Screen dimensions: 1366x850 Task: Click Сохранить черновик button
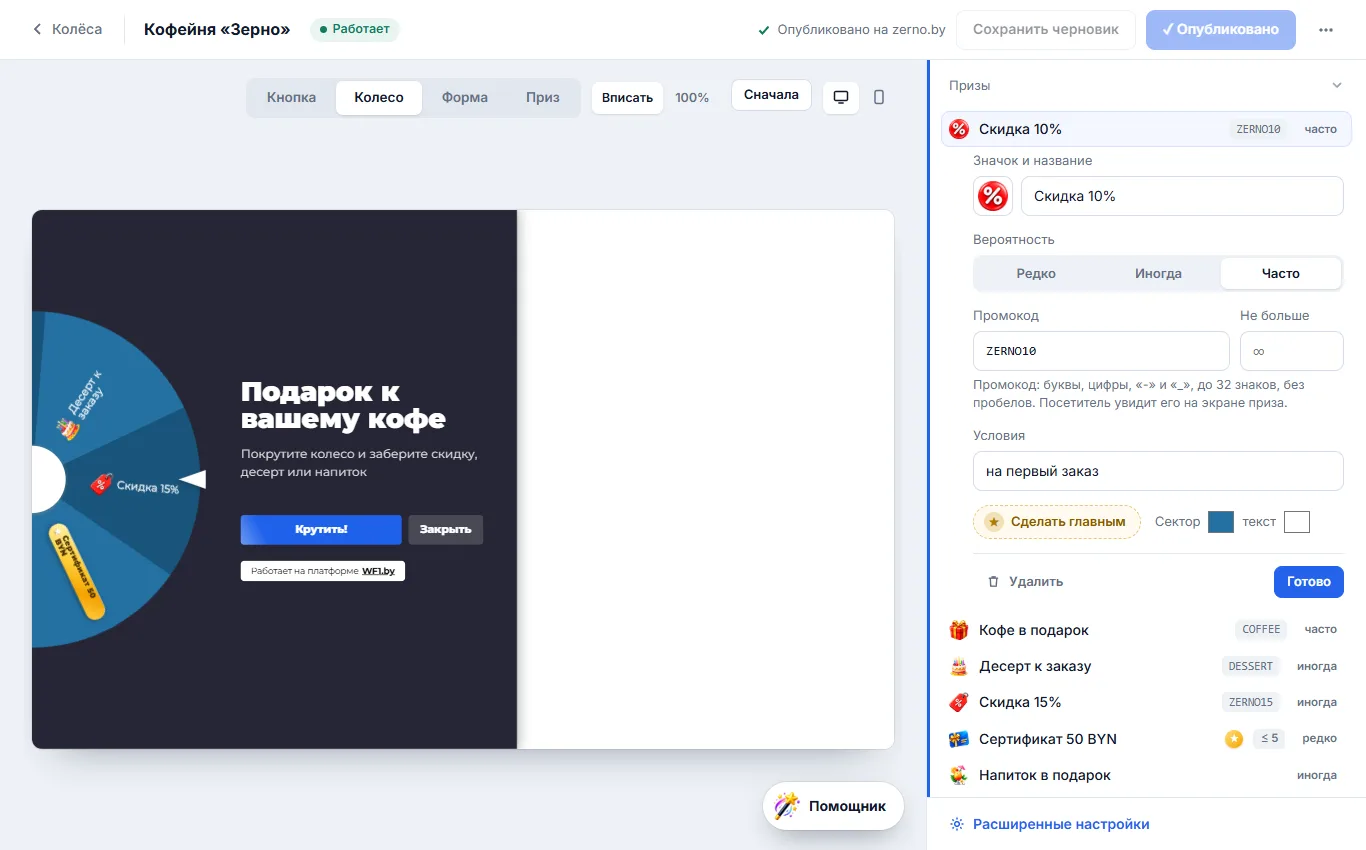[1046, 30]
